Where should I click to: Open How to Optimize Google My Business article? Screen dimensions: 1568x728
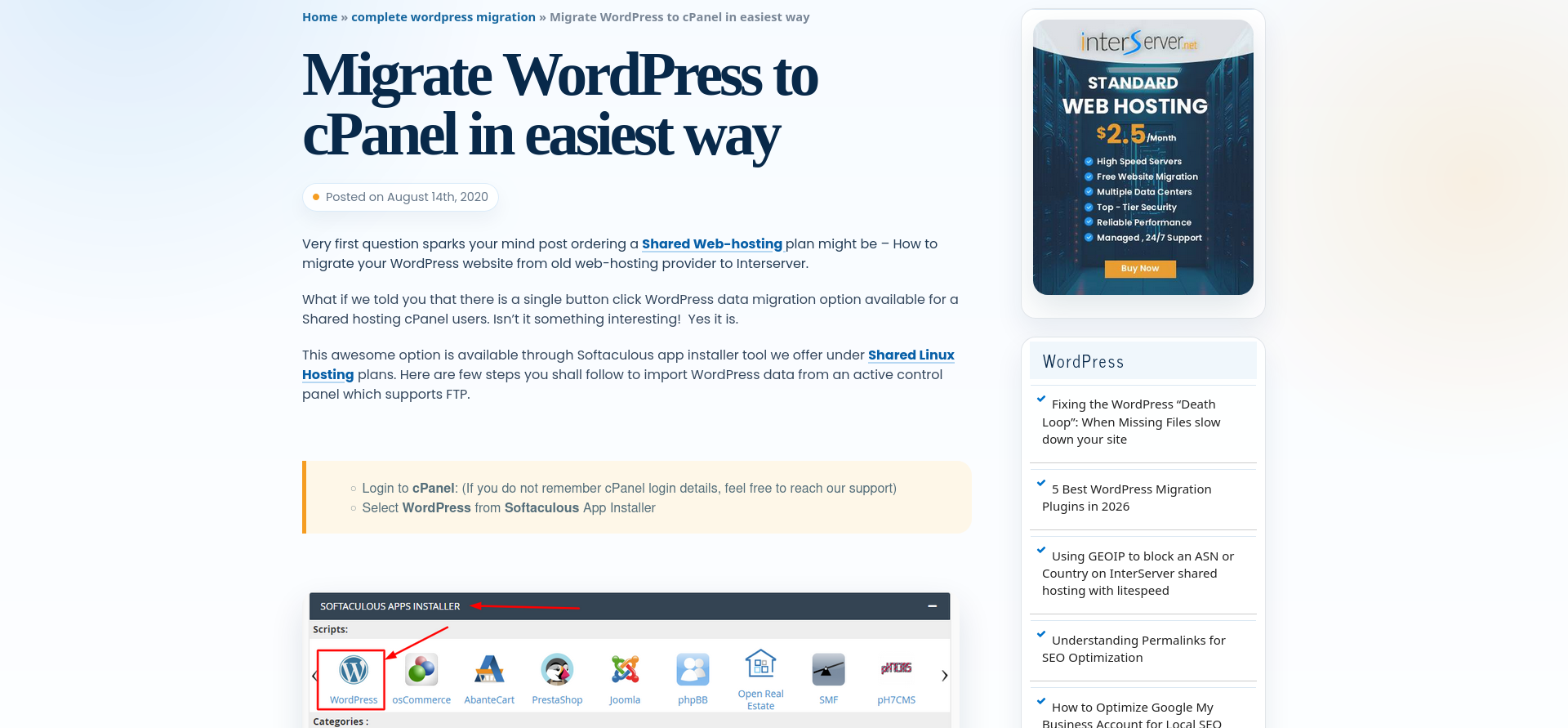point(1132,714)
